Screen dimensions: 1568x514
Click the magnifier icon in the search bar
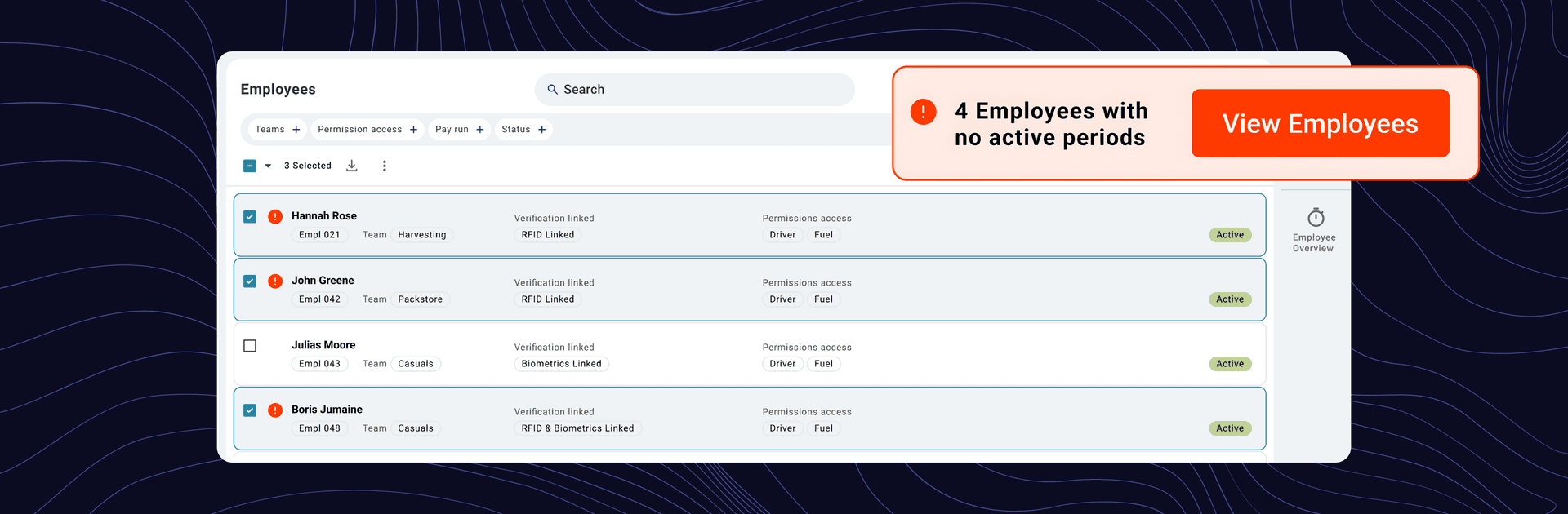point(553,90)
